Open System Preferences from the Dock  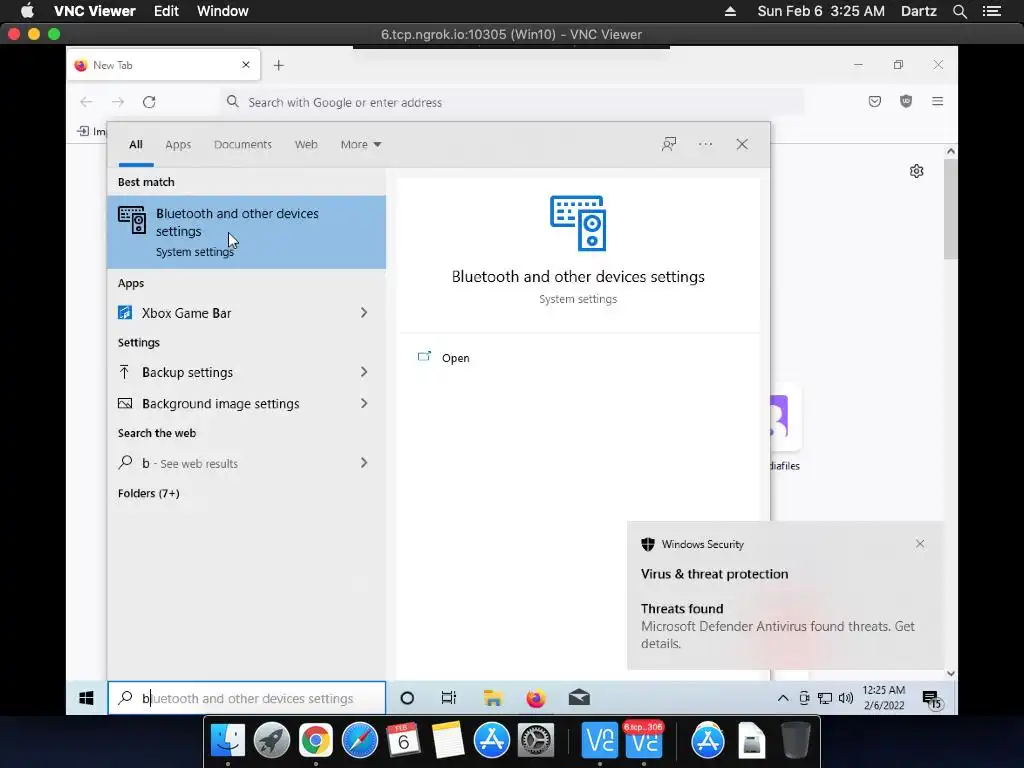[536, 741]
